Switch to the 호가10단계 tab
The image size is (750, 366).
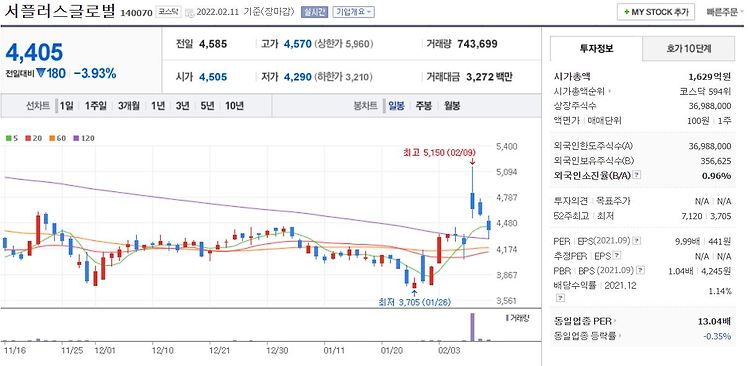pos(688,48)
